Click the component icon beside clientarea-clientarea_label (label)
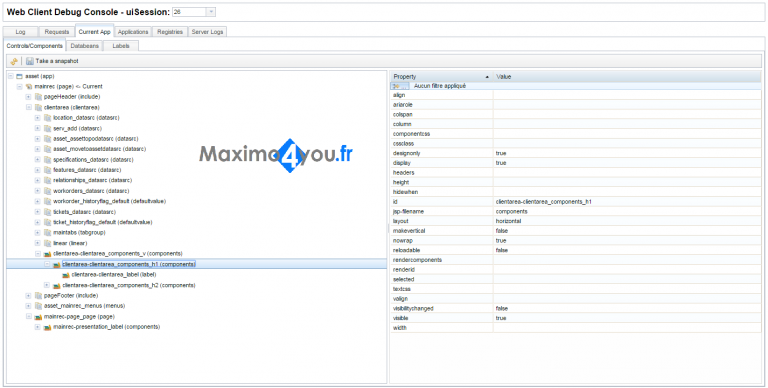 [x=66, y=275]
